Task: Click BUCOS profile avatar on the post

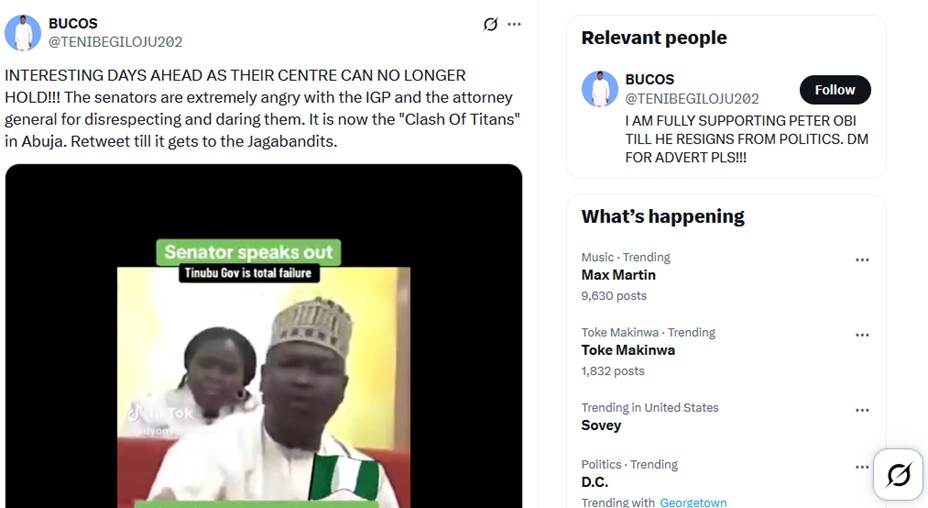Action: click(x=23, y=33)
